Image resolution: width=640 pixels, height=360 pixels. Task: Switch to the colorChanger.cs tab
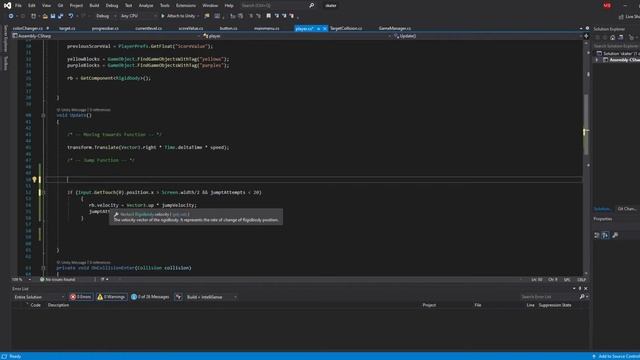click(28, 29)
